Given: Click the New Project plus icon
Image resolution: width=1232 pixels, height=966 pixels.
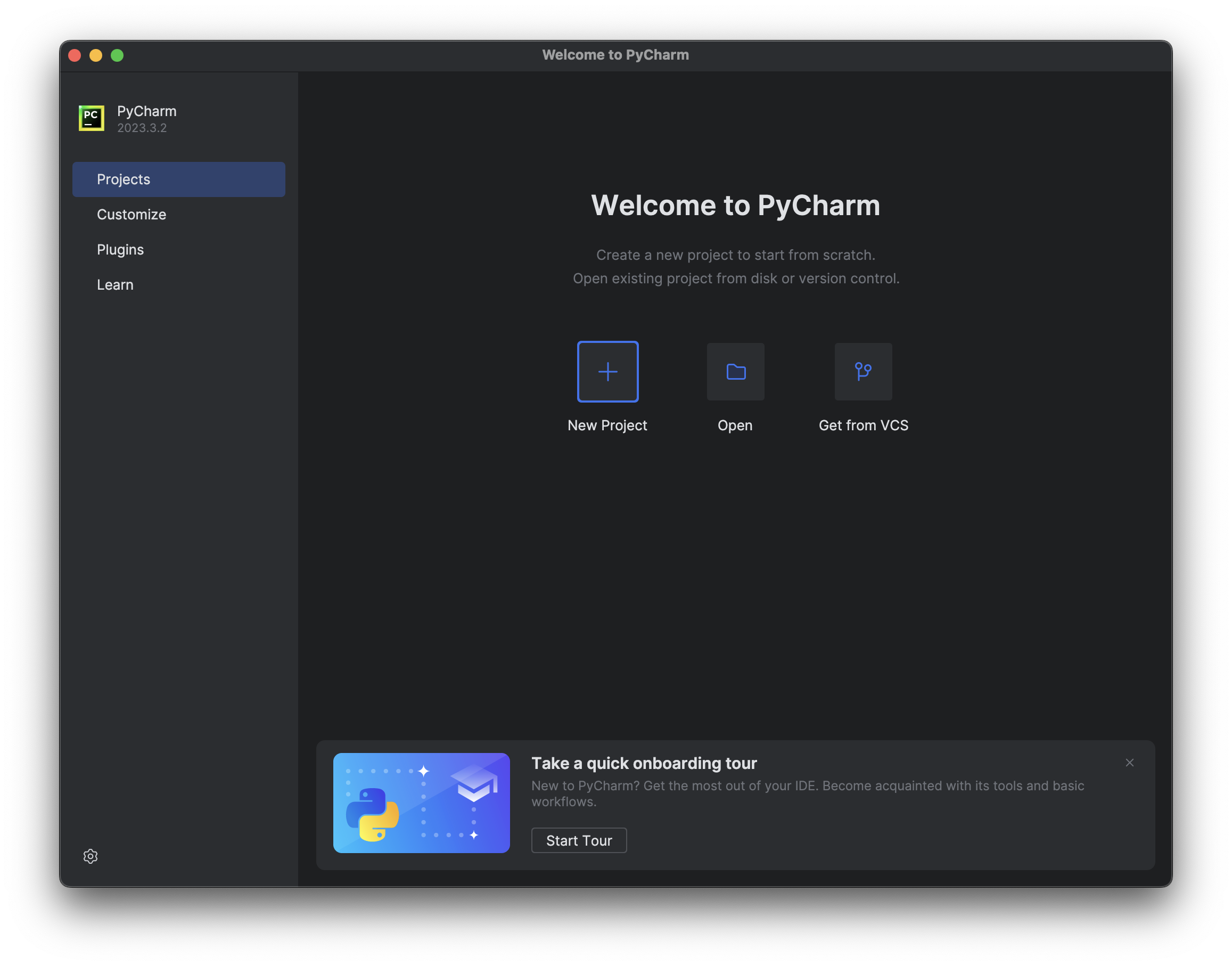Looking at the screenshot, I should pyautogui.click(x=607, y=372).
